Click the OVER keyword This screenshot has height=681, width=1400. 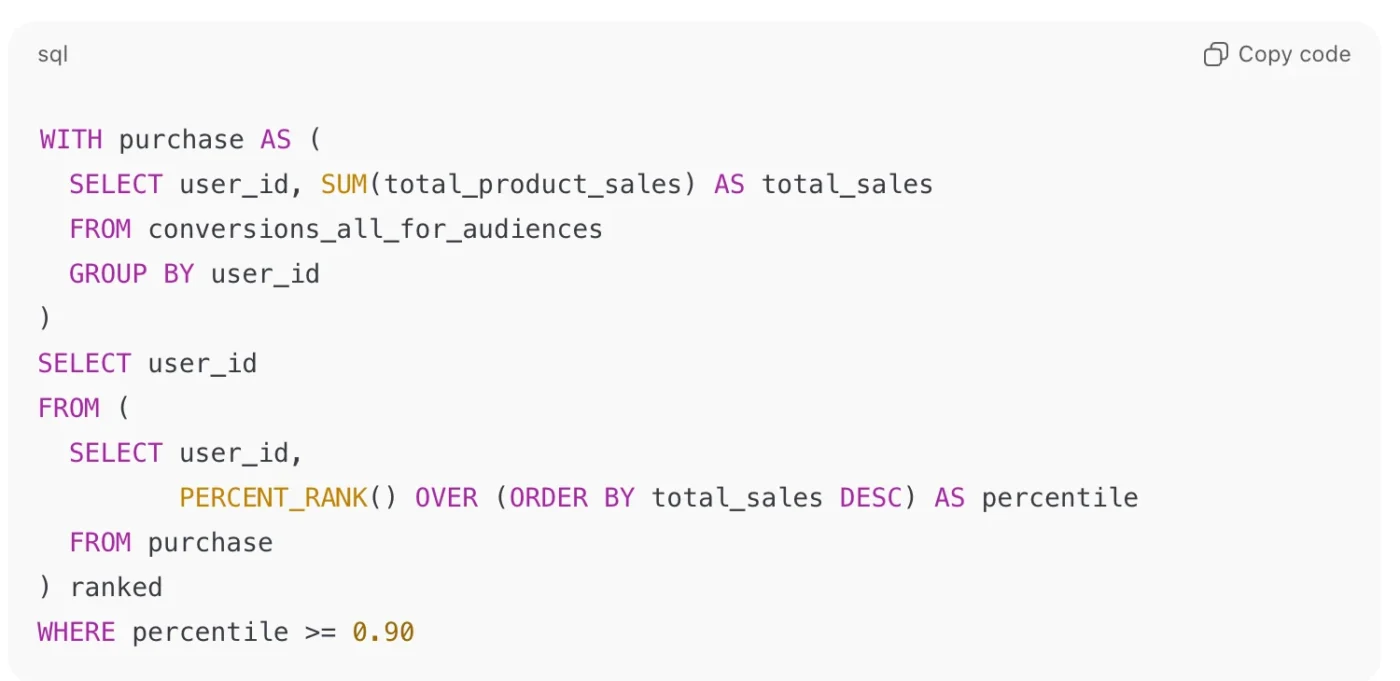tap(446, 497)
